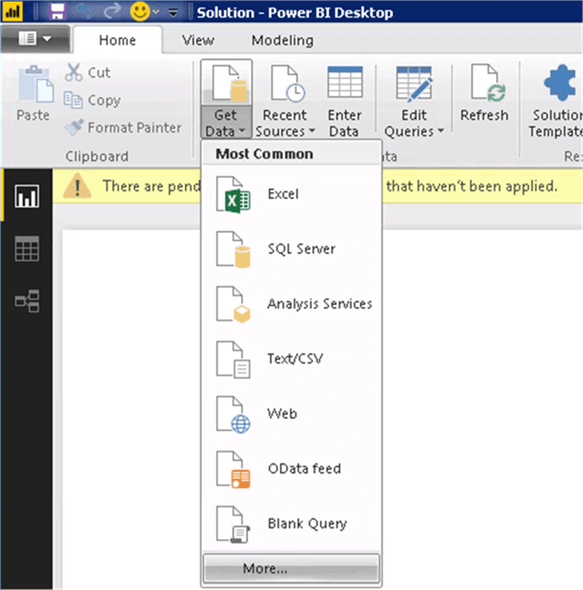583x590 pixels.
Task: Select OData feed data source
Action: [x=292, y=469]
